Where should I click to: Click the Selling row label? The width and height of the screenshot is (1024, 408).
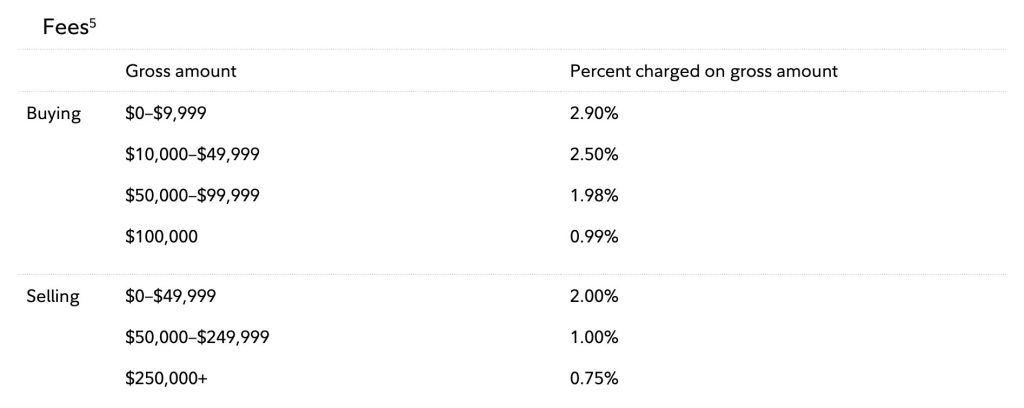pyautogui.click(x=53, y=296)
